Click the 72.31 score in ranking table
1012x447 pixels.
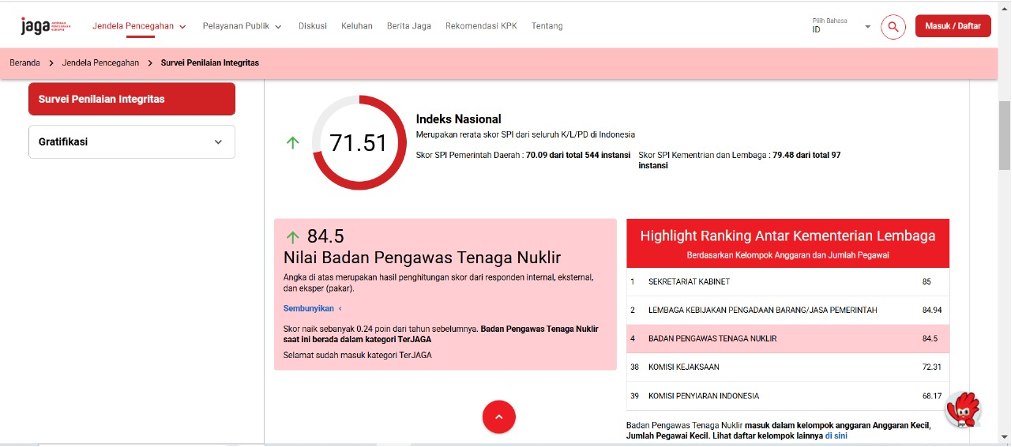coord(932,367)
